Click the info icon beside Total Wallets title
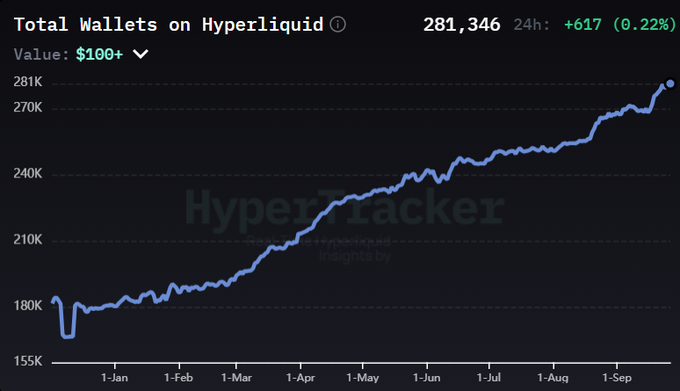680x391 pixels. click(x=337, y=24)
